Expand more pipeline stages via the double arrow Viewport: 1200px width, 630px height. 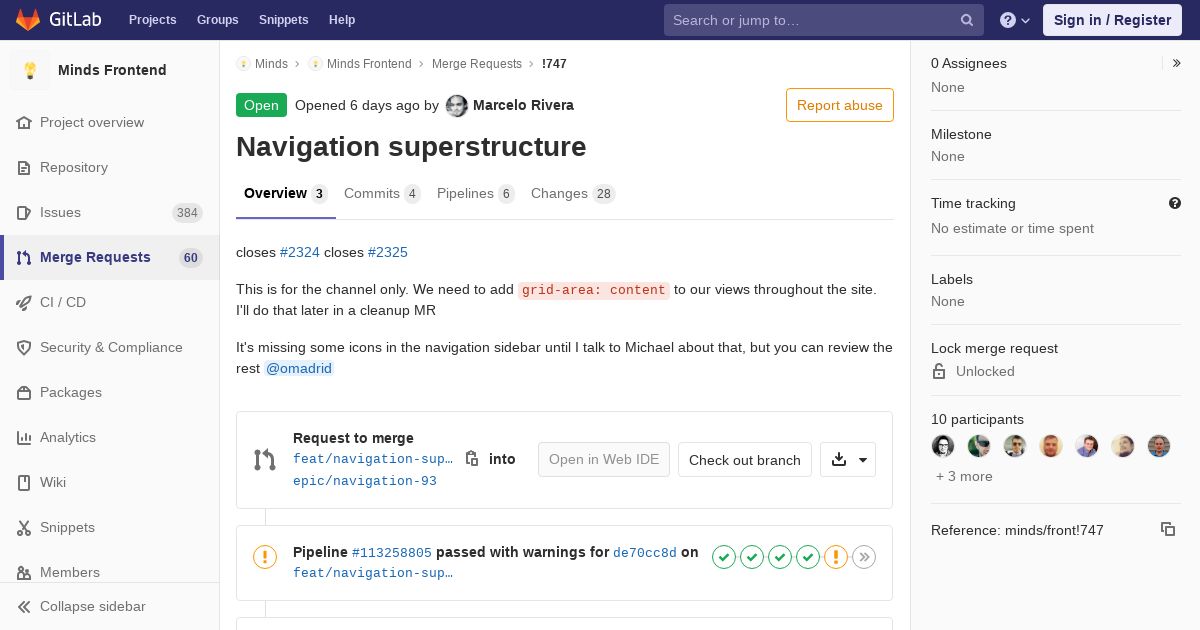(x=864, y=557)
